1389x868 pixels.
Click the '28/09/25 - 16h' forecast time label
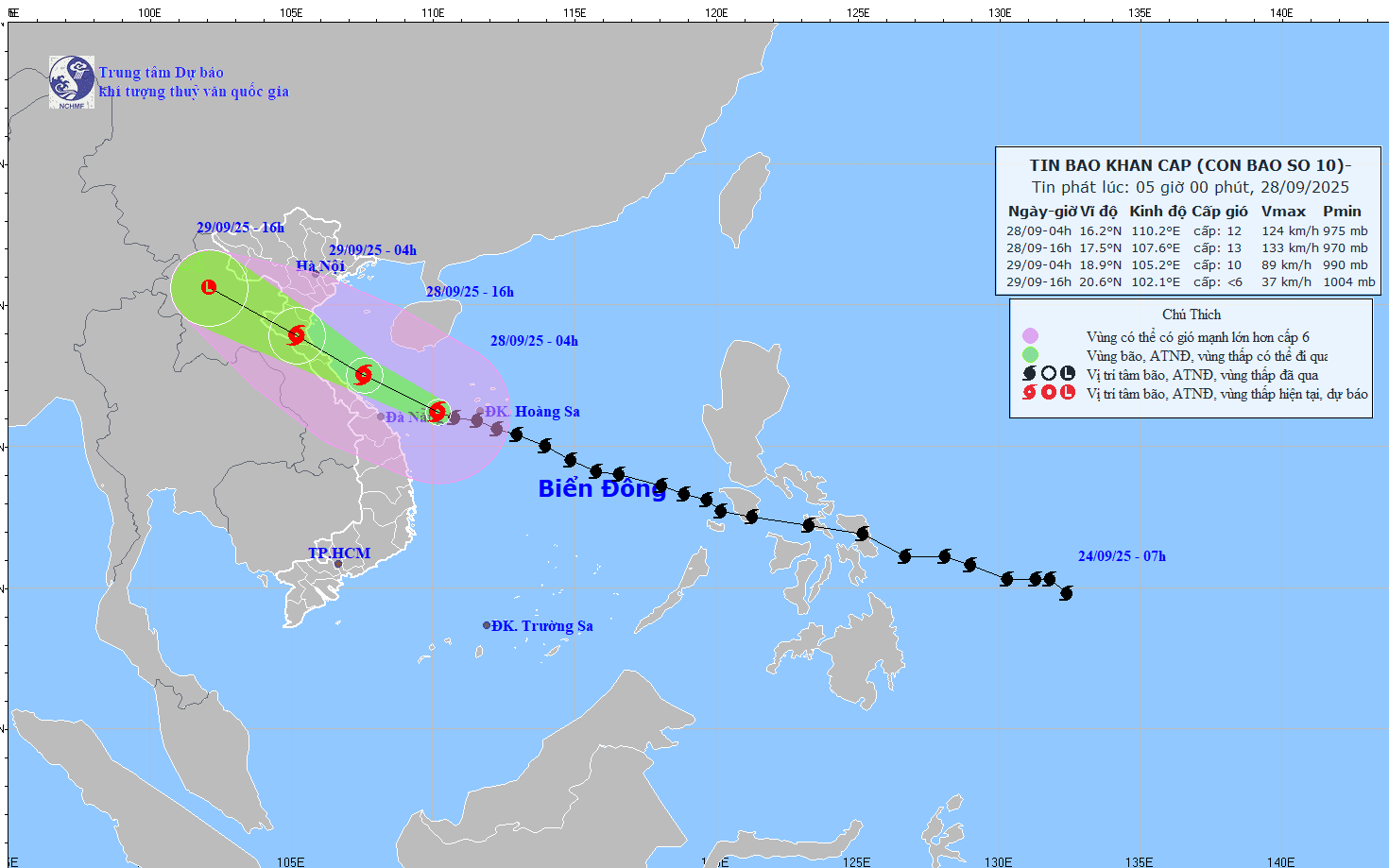470,292
